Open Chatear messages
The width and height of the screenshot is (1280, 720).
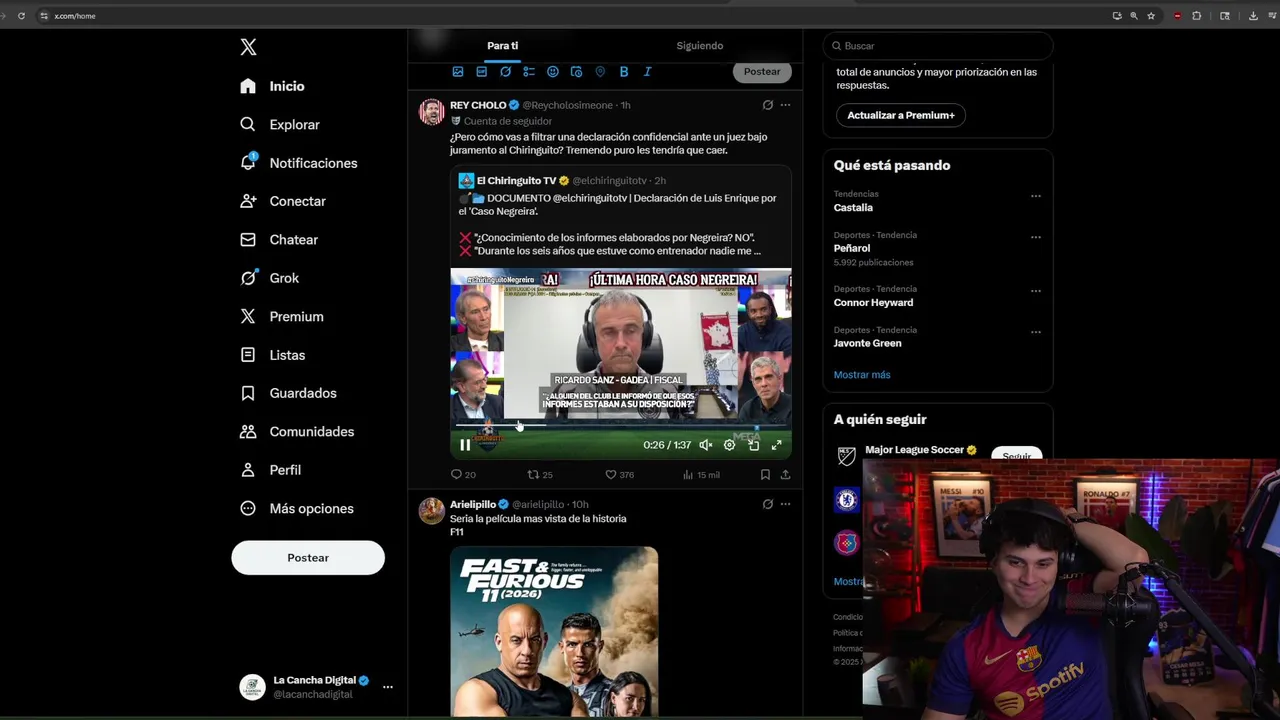pos(278,240)
